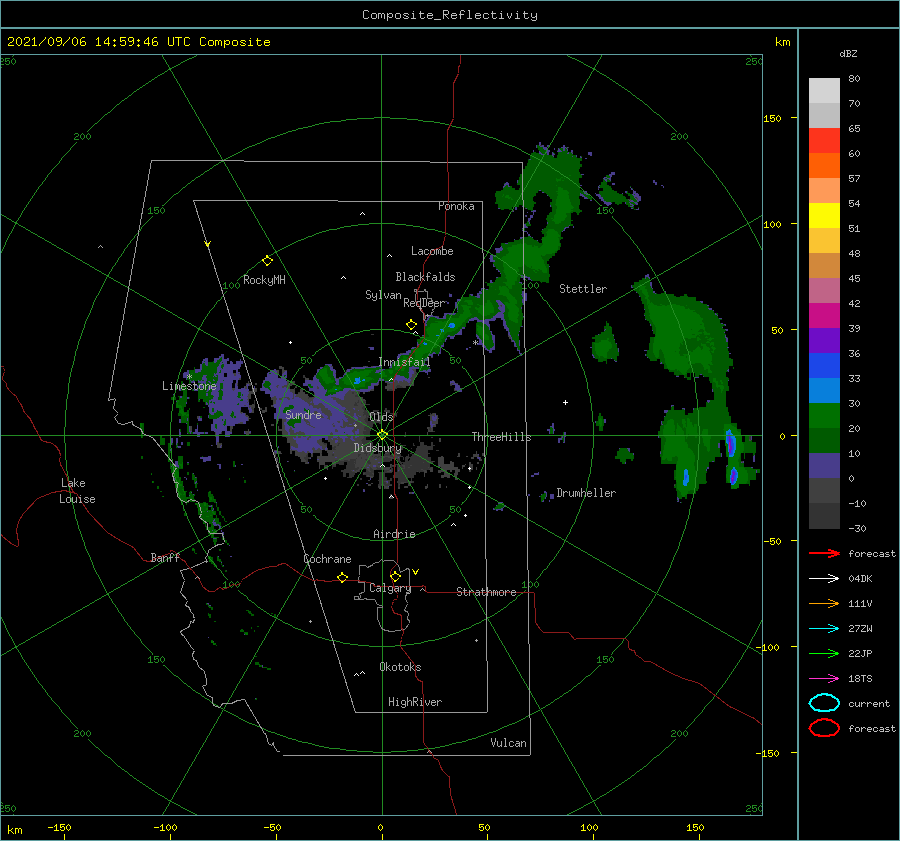Select the bright green band in dBZ scale
The image size is (900, 841).
tap(824, 416)
